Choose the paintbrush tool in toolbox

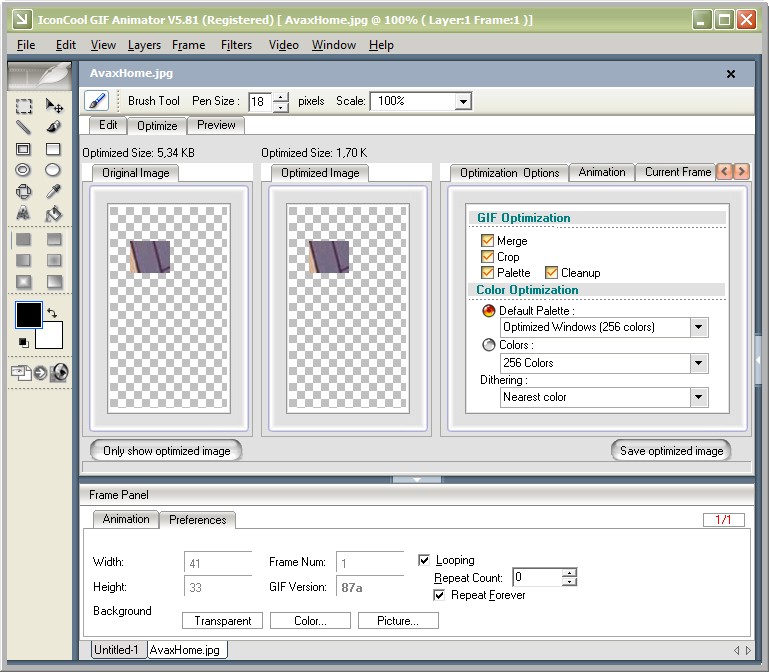point(53,127)
